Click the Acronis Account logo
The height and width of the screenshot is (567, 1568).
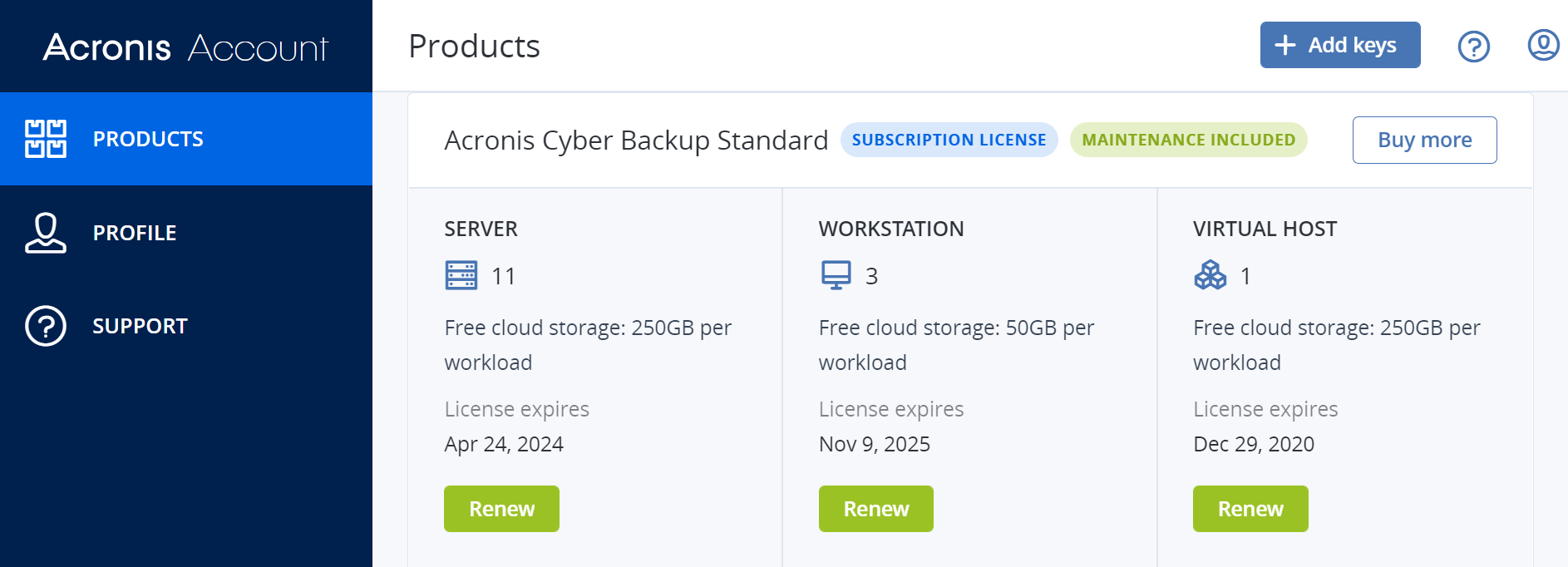(x=185, y=47)
